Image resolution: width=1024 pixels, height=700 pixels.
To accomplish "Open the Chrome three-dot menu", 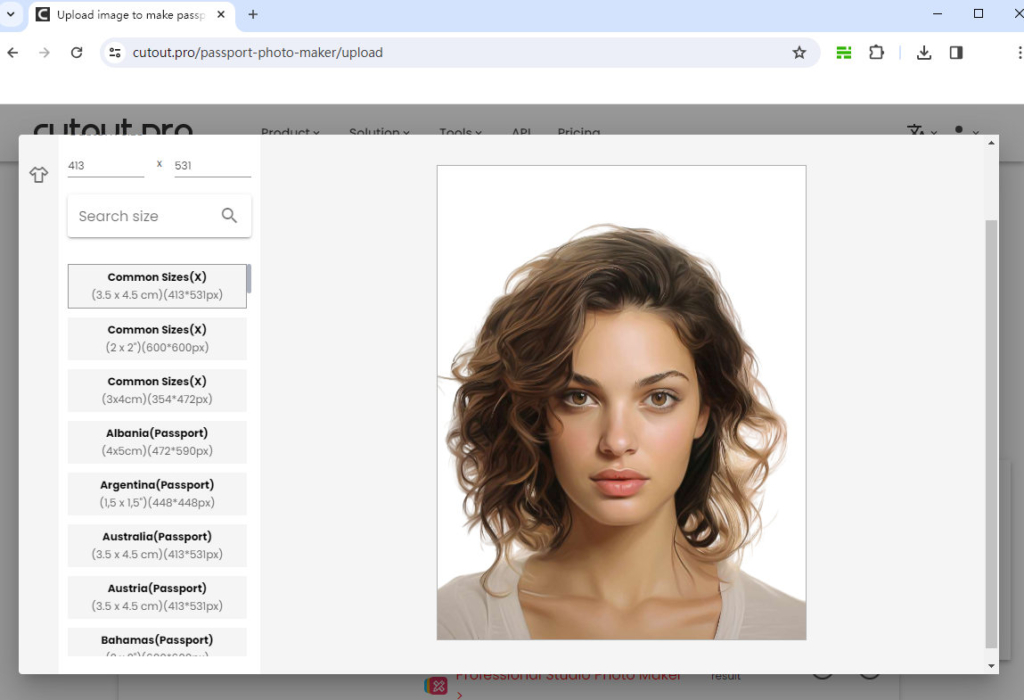I will click(1019, 52).
